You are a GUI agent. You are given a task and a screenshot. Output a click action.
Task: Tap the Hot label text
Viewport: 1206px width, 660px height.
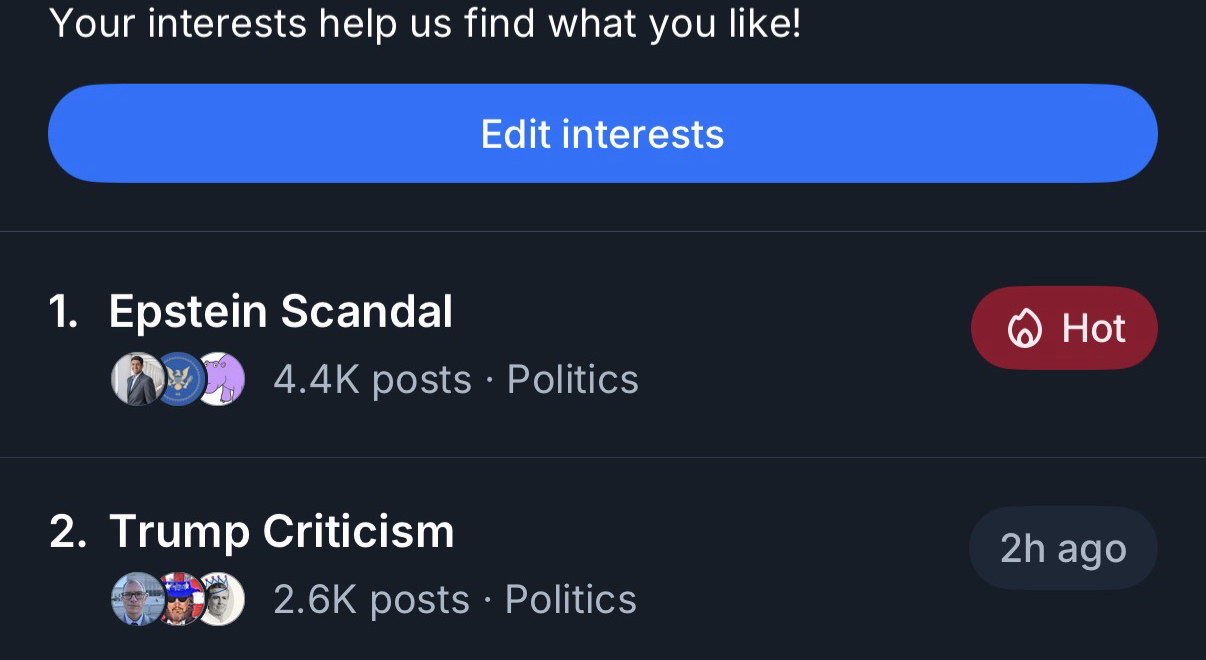coord(1094,329)
